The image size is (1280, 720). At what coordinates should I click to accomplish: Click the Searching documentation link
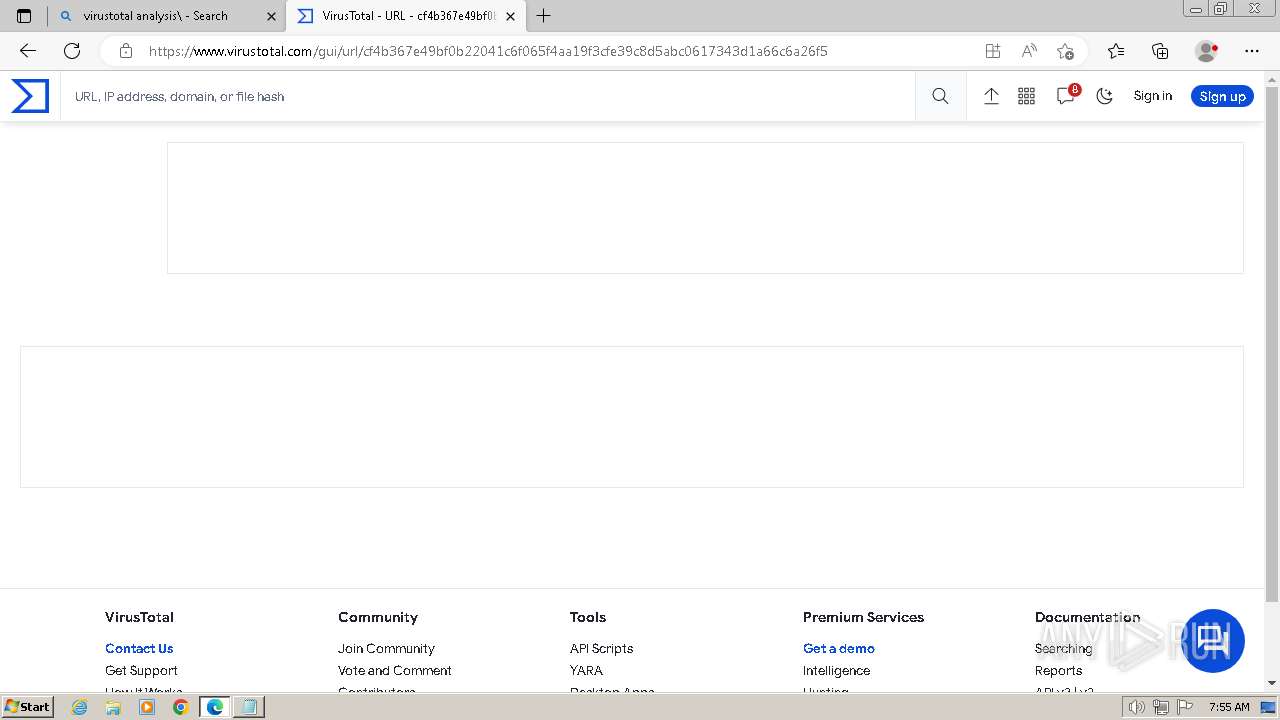tap(1063, 648)
